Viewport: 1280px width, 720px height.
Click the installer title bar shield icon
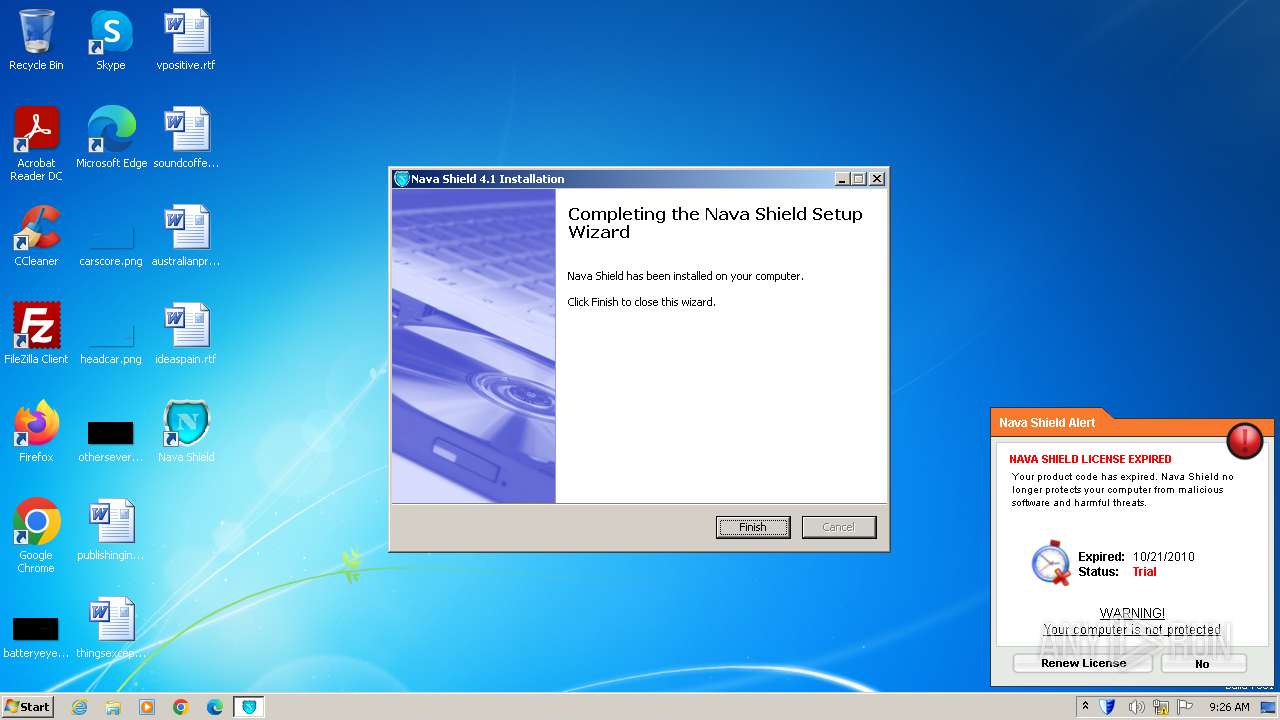[402, 179]
